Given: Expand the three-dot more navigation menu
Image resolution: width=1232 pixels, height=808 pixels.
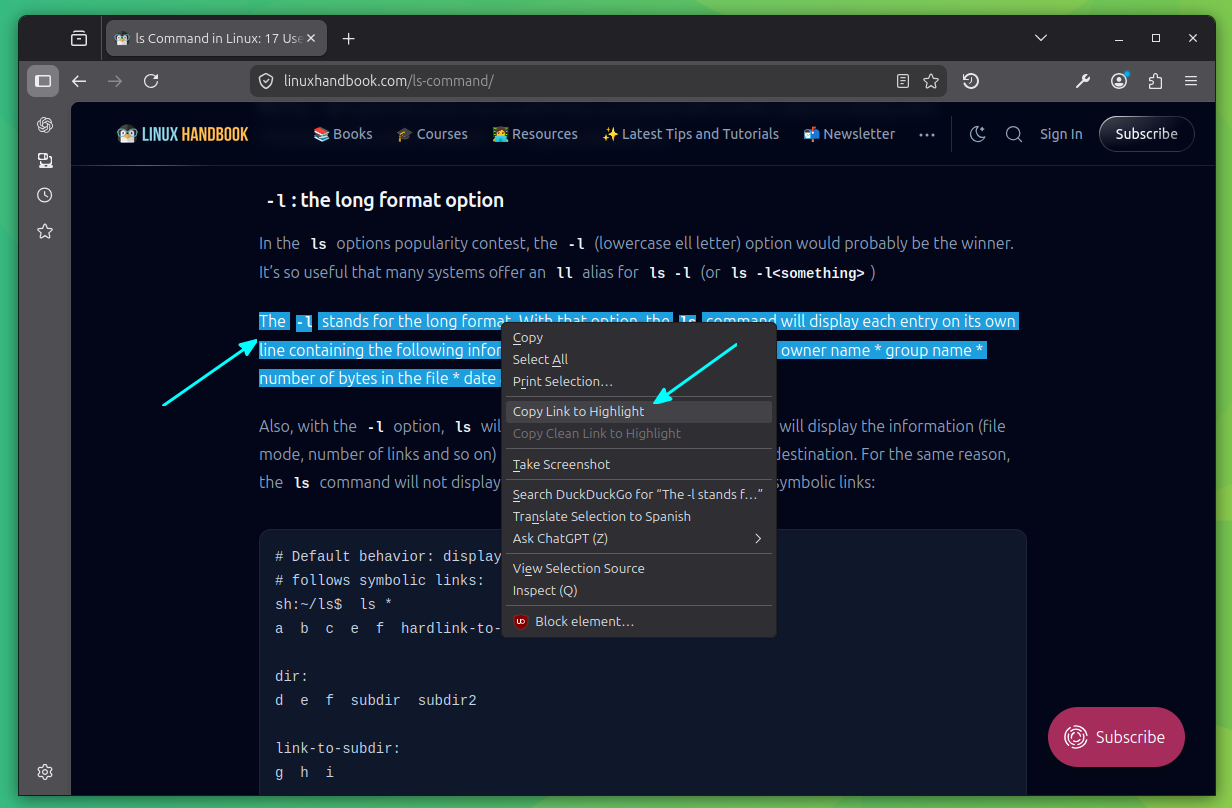Looking at the screenshot, I should tap(927, 134).
